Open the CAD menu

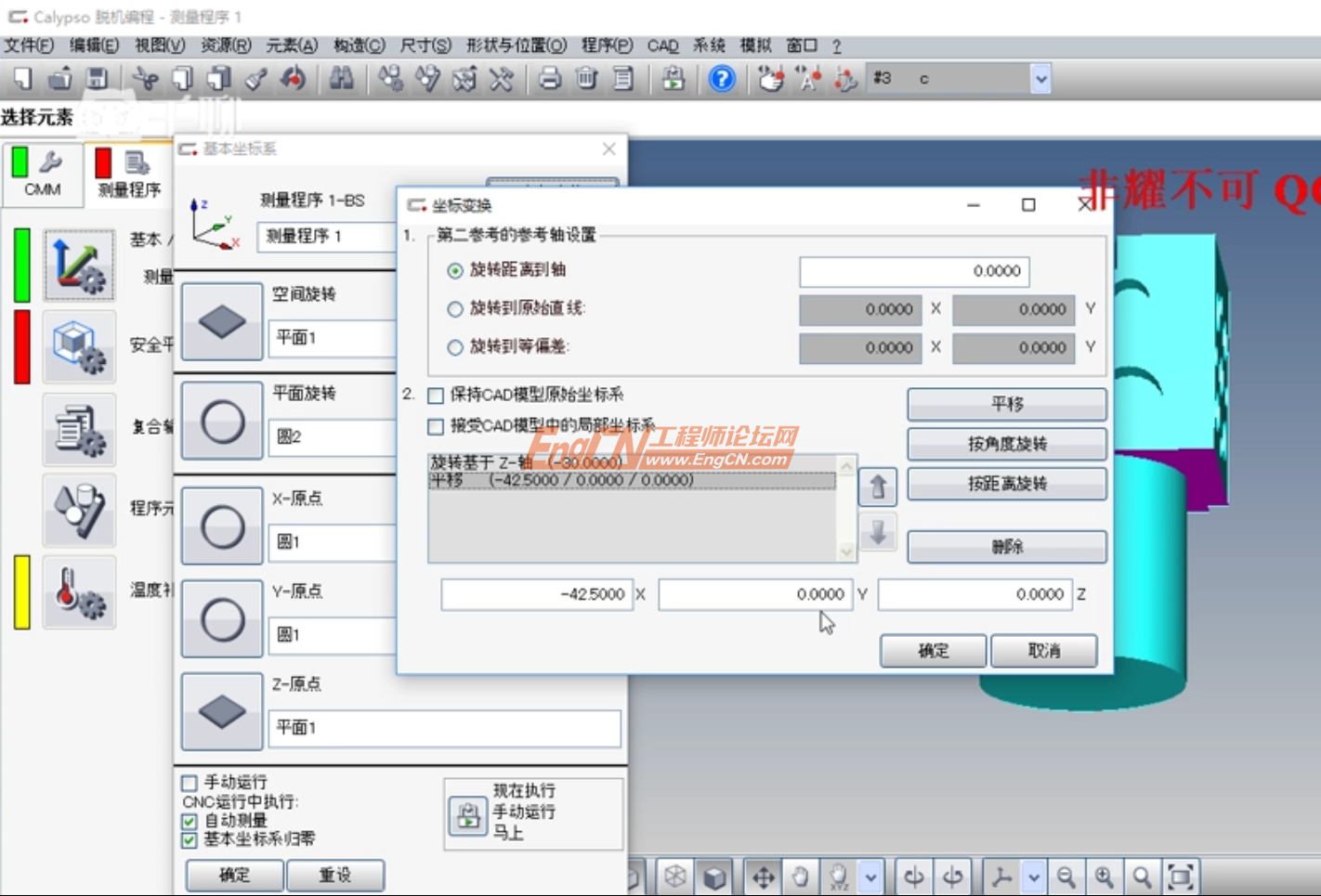pyautogui.click(x=661, y=45)
